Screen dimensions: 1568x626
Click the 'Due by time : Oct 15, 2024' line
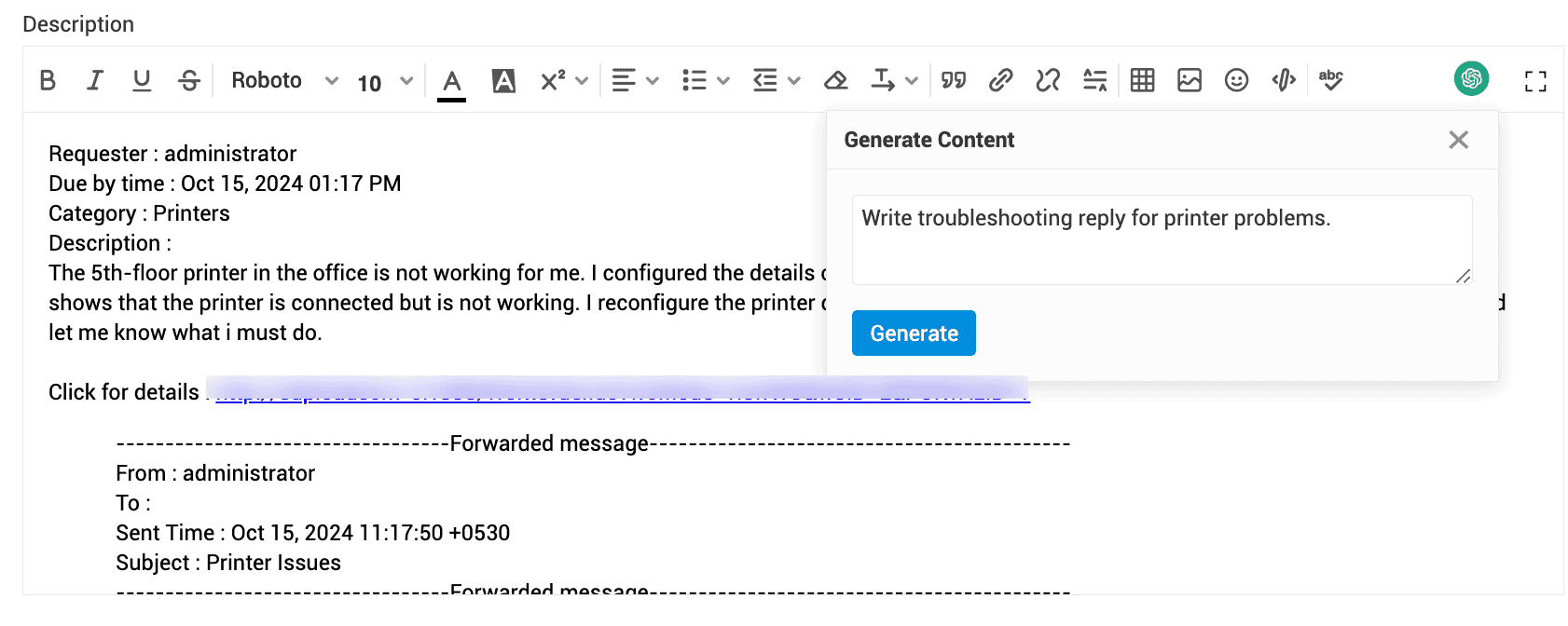click(x=225, y=184)
